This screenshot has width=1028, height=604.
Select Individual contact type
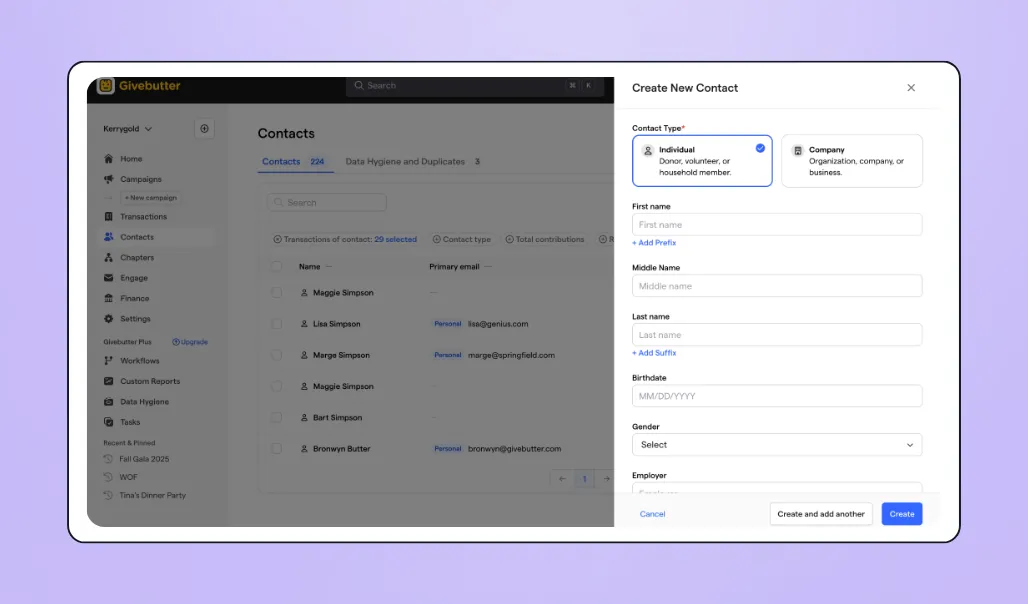(x=702, y=161)
